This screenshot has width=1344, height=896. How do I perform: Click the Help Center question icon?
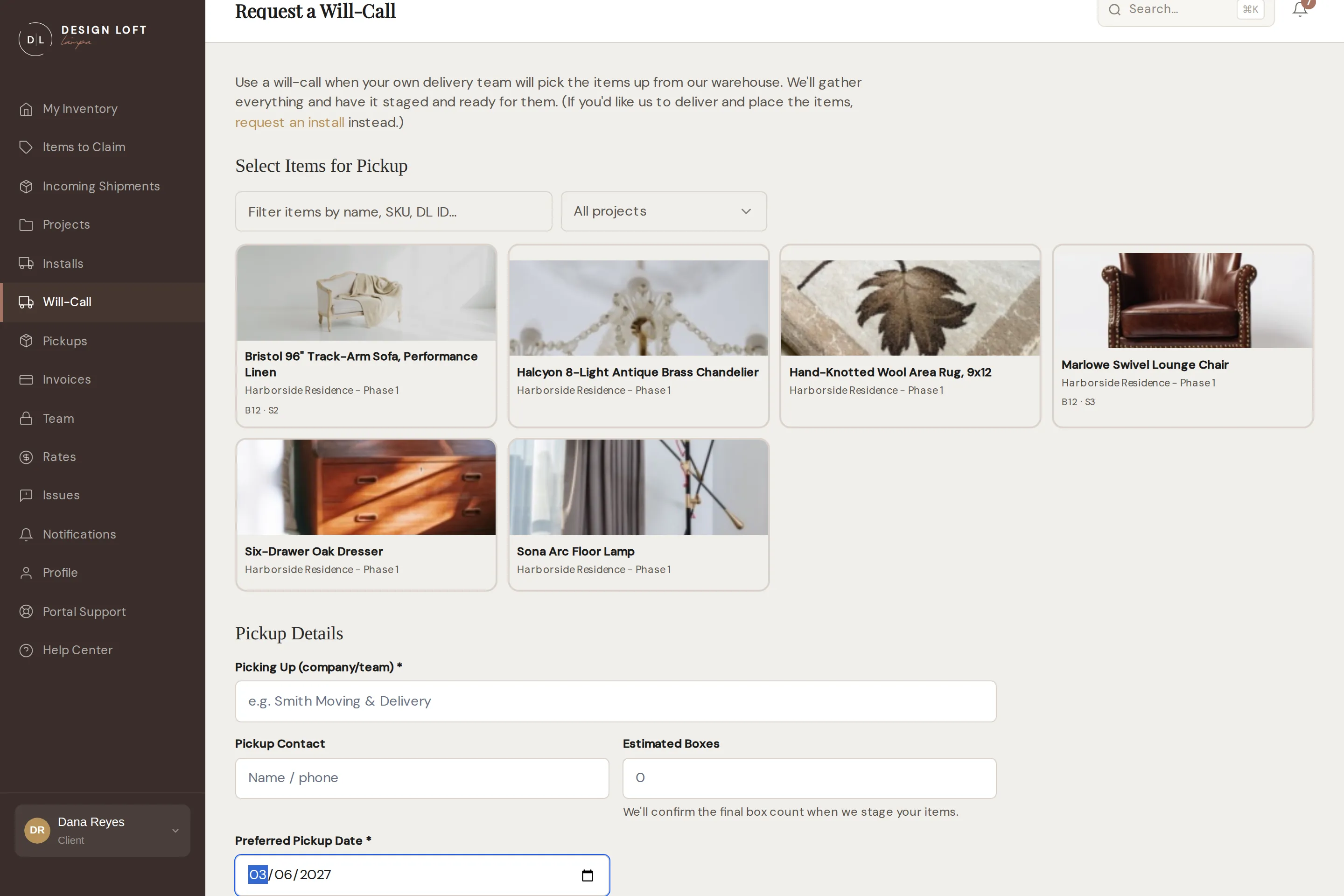[26, 650]
